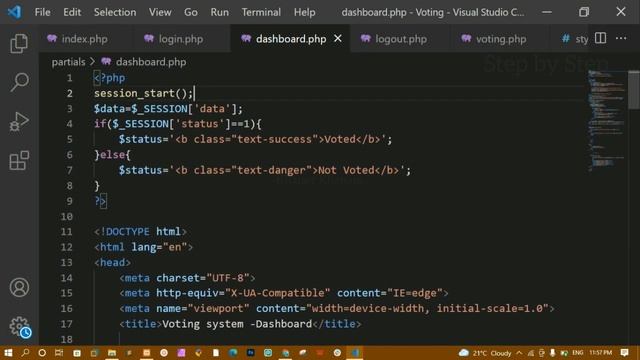
Task: Click the meta charset="UTF-8" line
Action: tap(187, 278)
